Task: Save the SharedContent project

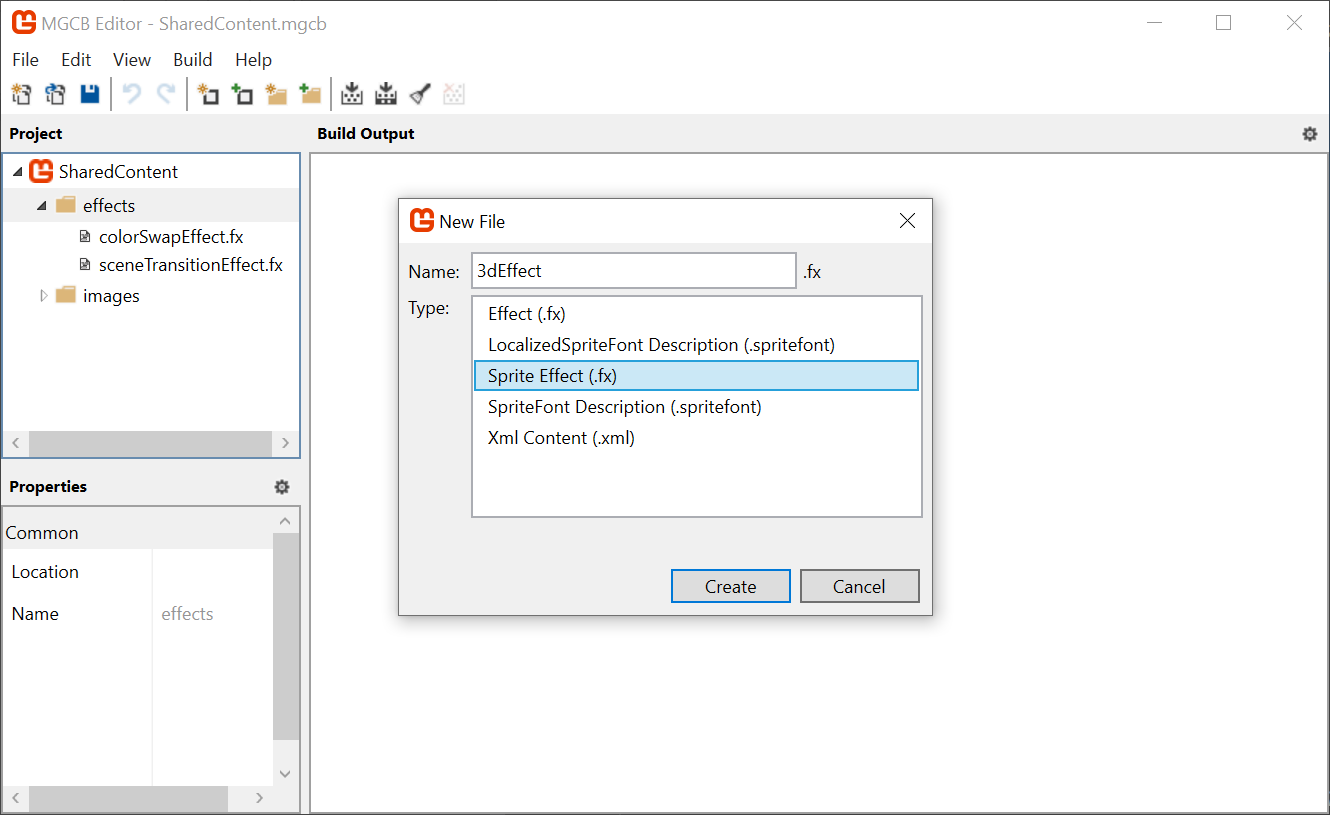Action: (89, 93)
